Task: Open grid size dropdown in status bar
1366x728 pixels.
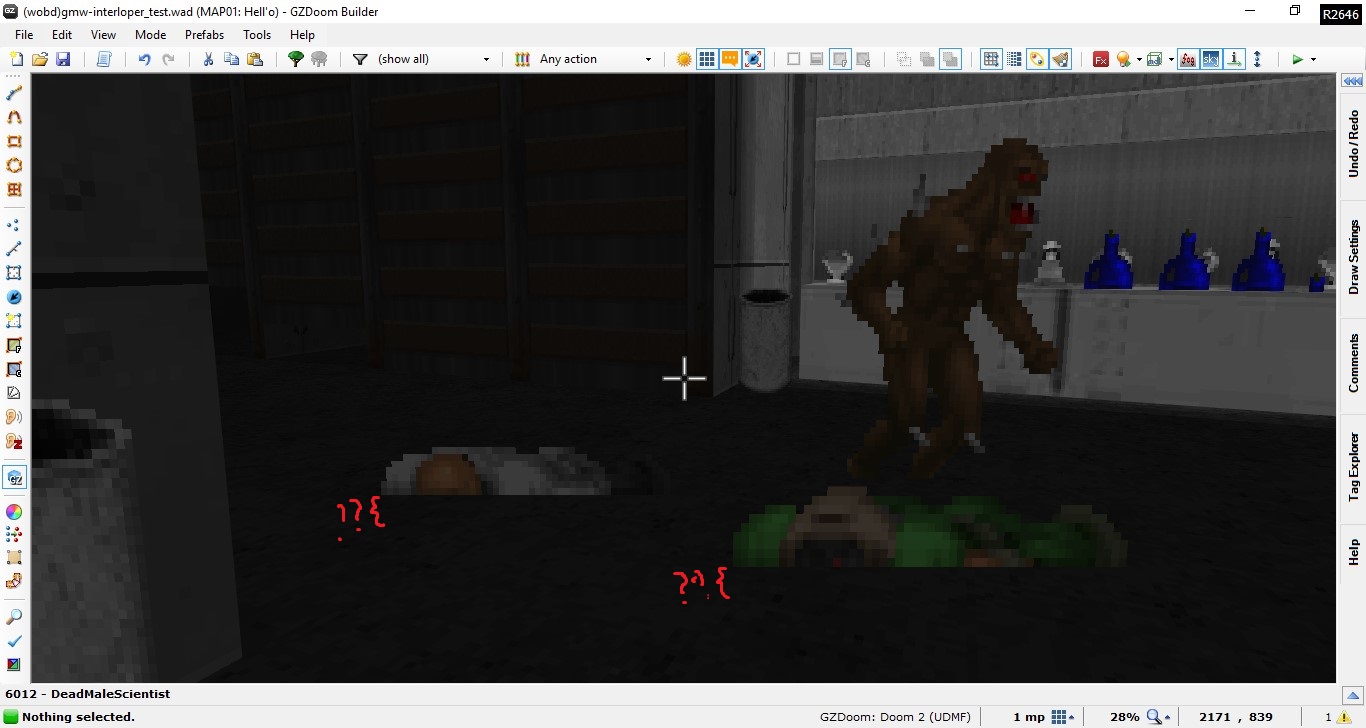Action: pyautogui.click(x=1064, y=717)
